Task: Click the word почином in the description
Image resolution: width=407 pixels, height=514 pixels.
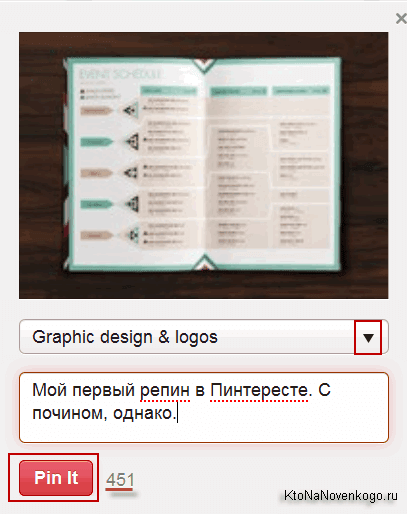Action: [x=70, y=414]
